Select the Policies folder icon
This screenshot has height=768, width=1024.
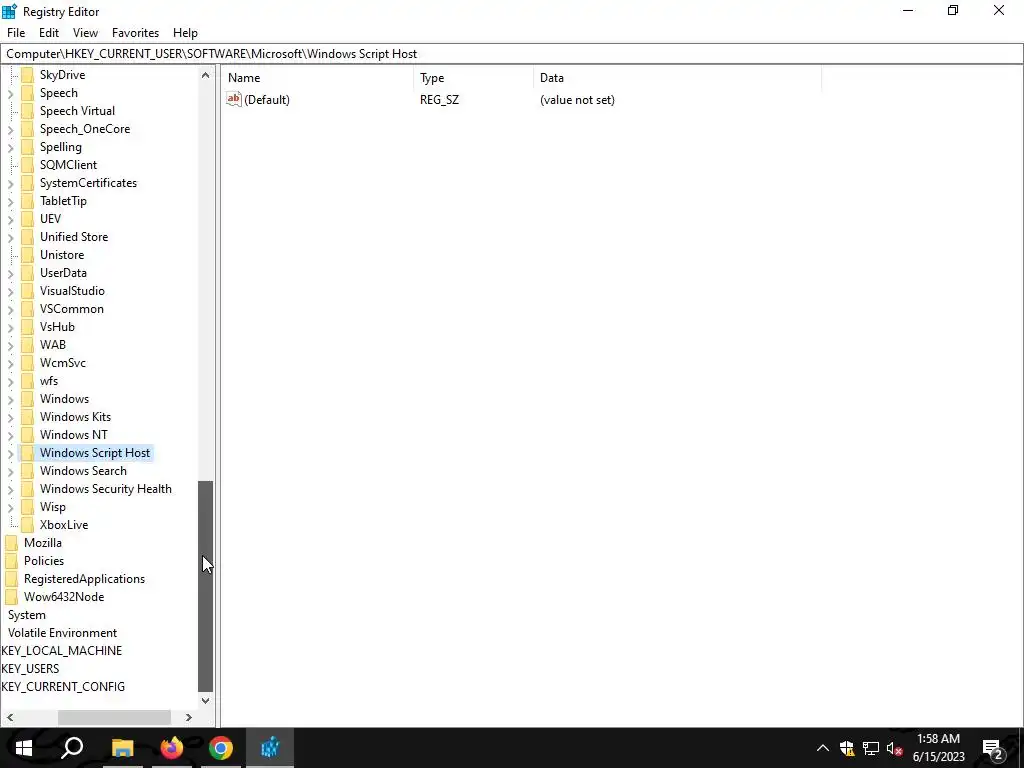[x=12, y=560]
